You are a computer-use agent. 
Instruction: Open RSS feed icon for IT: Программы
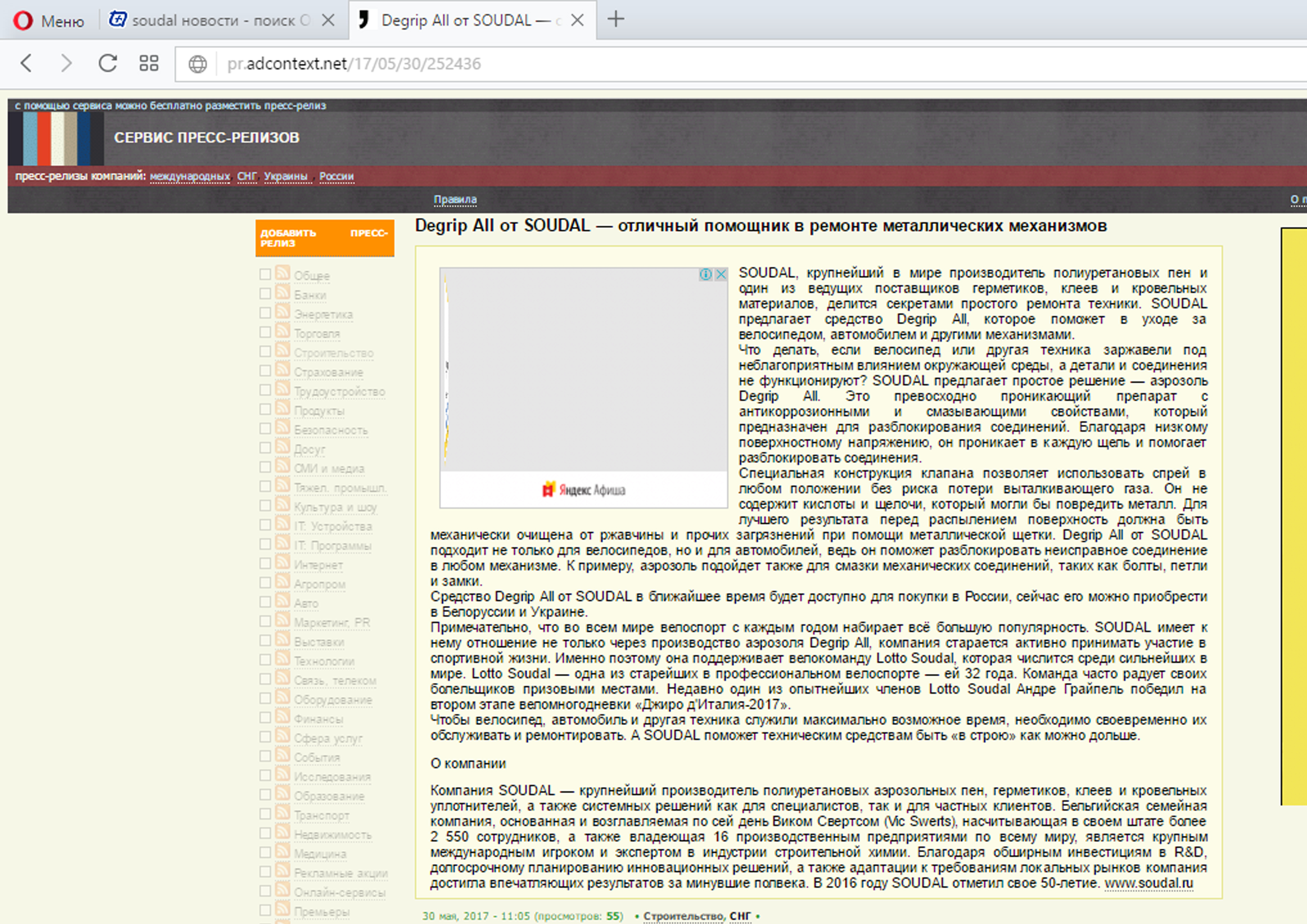282,543
